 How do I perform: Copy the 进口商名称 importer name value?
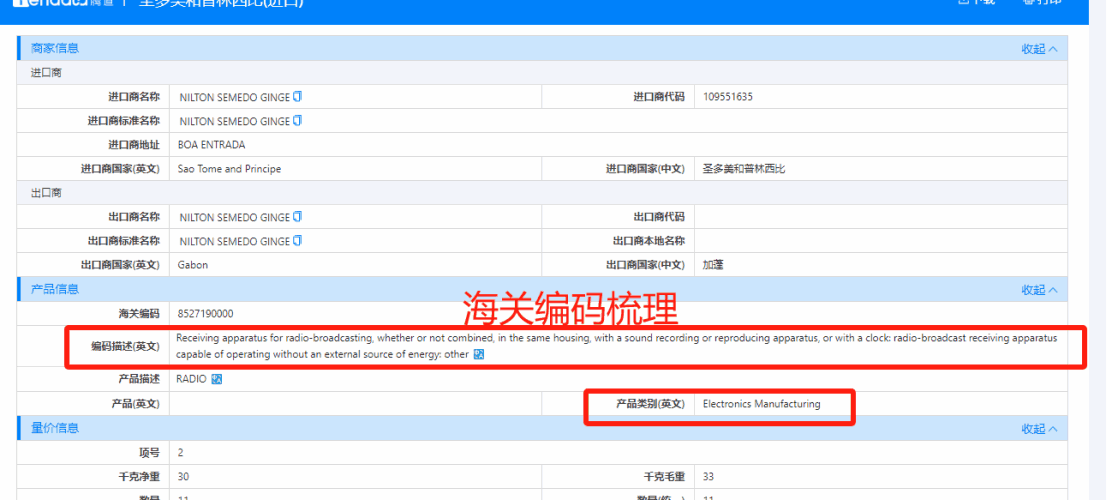[x=297, y=97]
